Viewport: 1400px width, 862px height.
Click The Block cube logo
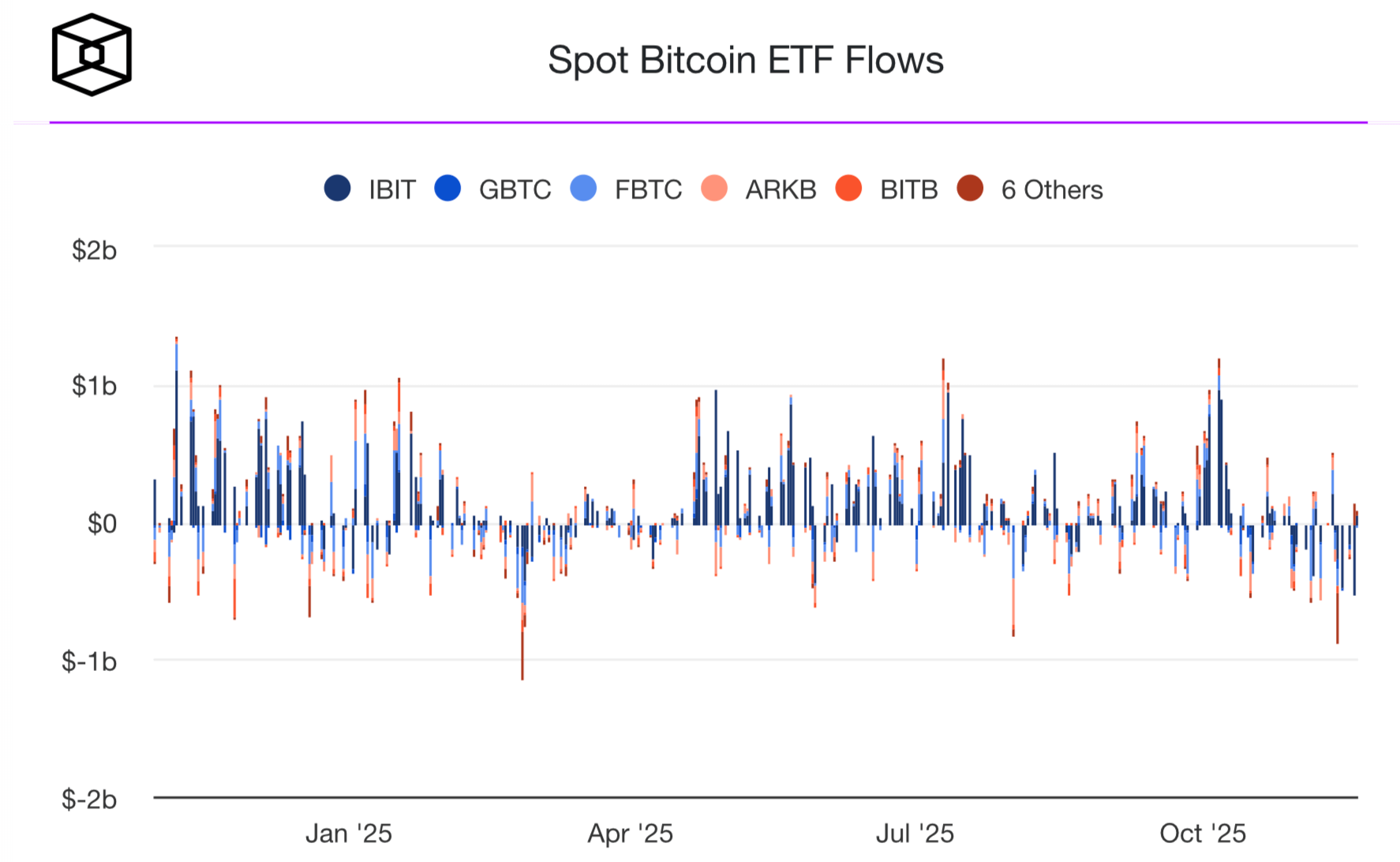pos(92,55)
